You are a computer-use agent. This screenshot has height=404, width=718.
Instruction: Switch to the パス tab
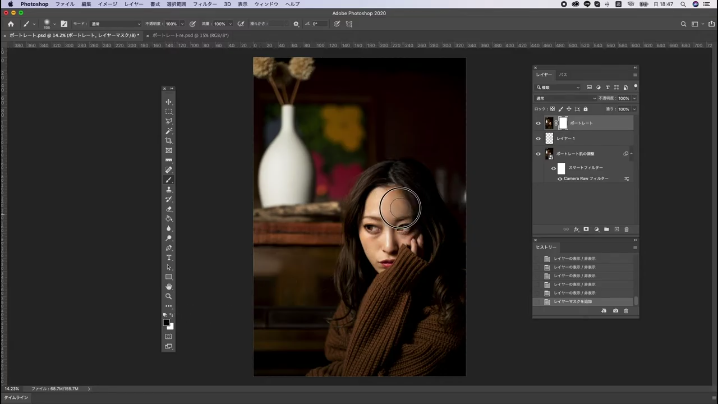tap(563, 75)
